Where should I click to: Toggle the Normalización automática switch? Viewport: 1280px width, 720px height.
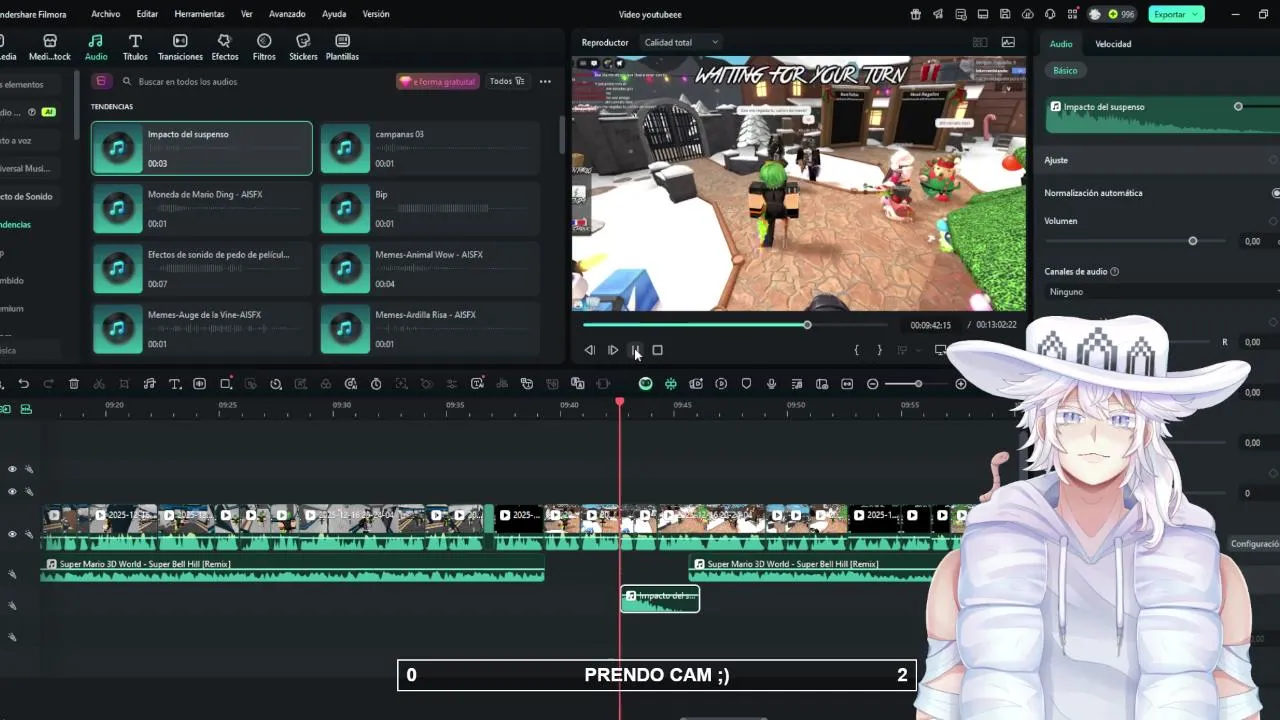1275,193
